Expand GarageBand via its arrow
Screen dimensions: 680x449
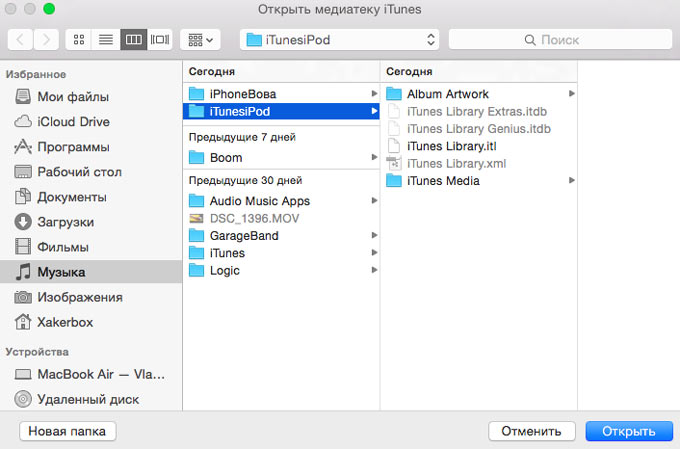pyautogui.click(x=374, y=236)
